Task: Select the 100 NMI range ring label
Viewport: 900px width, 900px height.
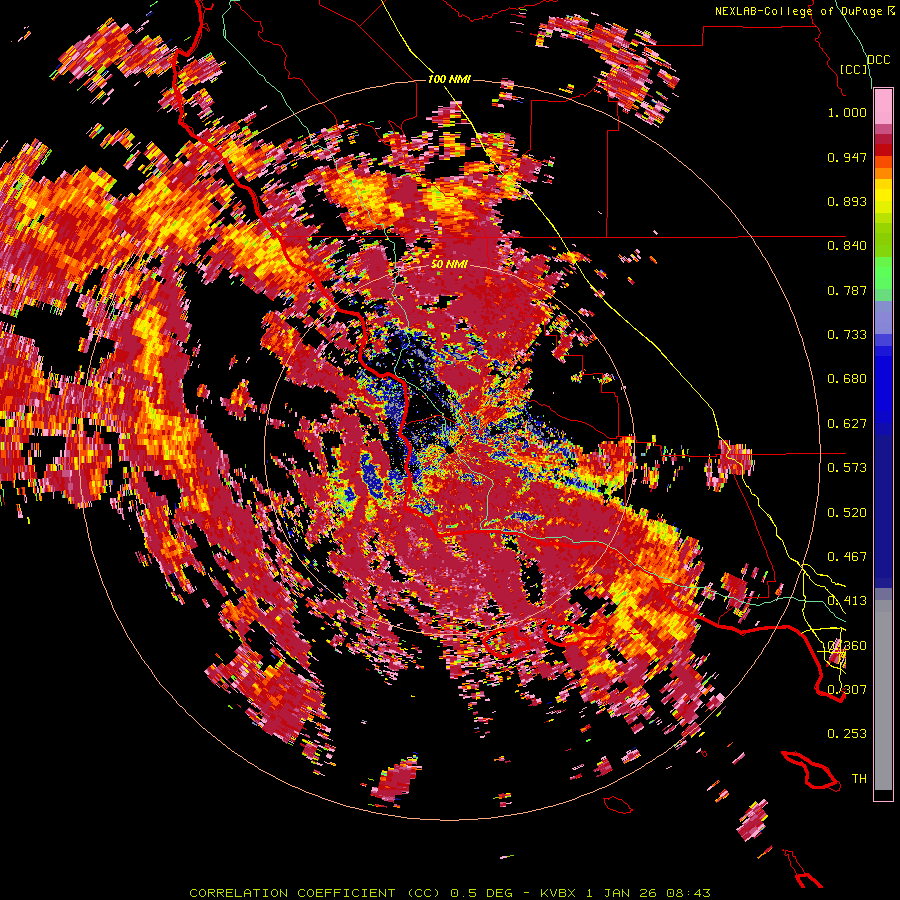Action: (x=449, y=79)
